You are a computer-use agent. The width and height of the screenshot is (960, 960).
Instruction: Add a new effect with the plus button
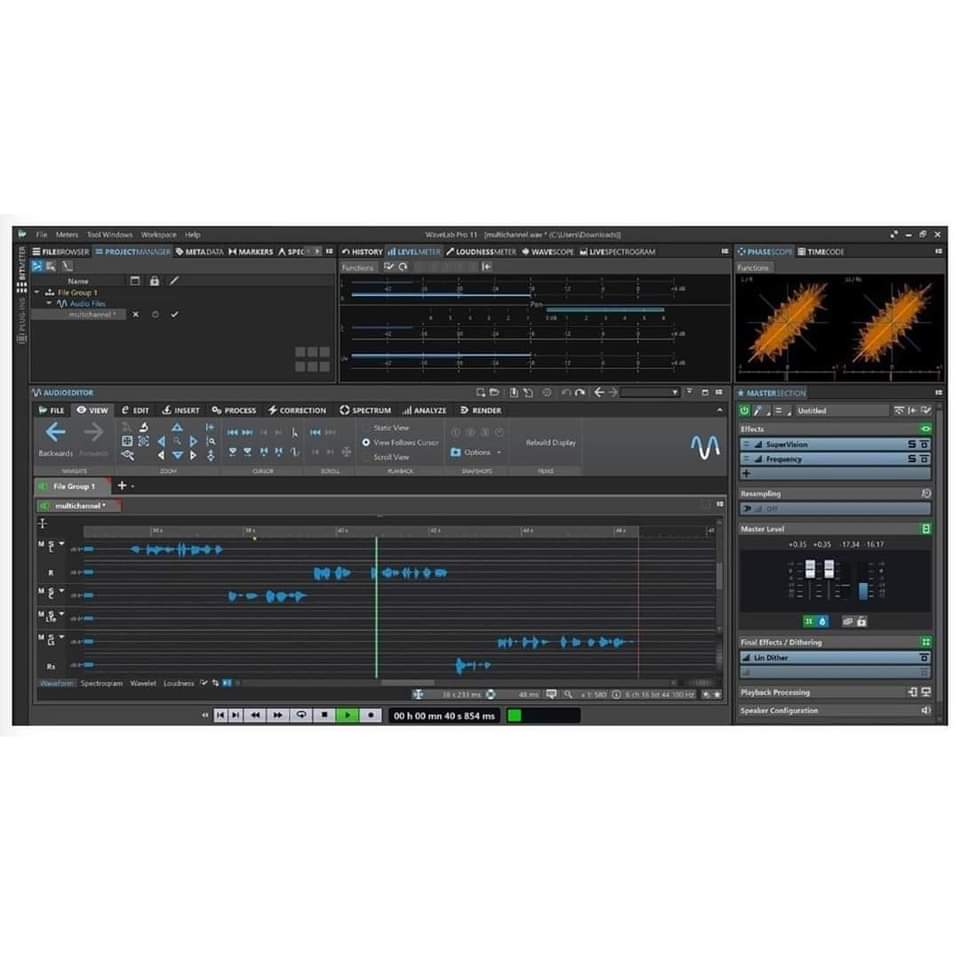[748, 471]
